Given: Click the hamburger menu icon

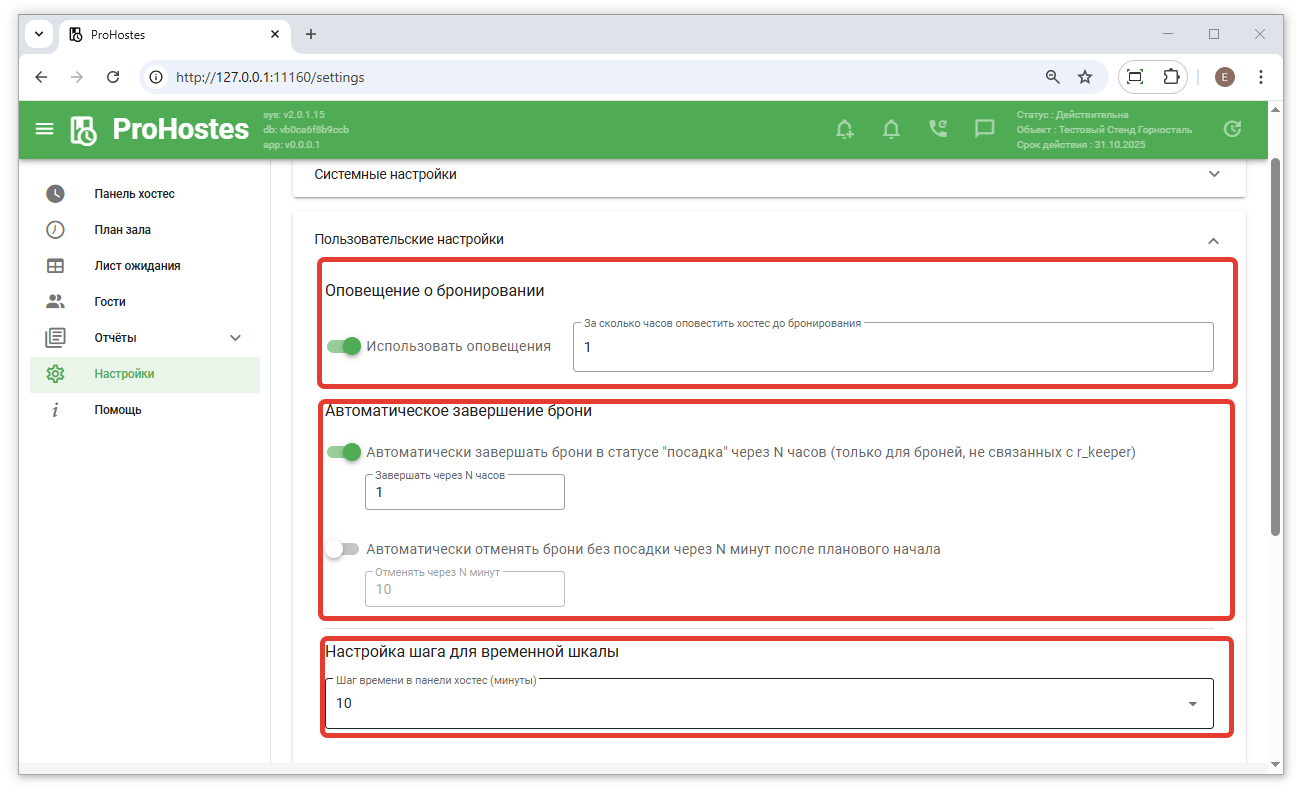Looking at the screenshot, I should [44, 129].
